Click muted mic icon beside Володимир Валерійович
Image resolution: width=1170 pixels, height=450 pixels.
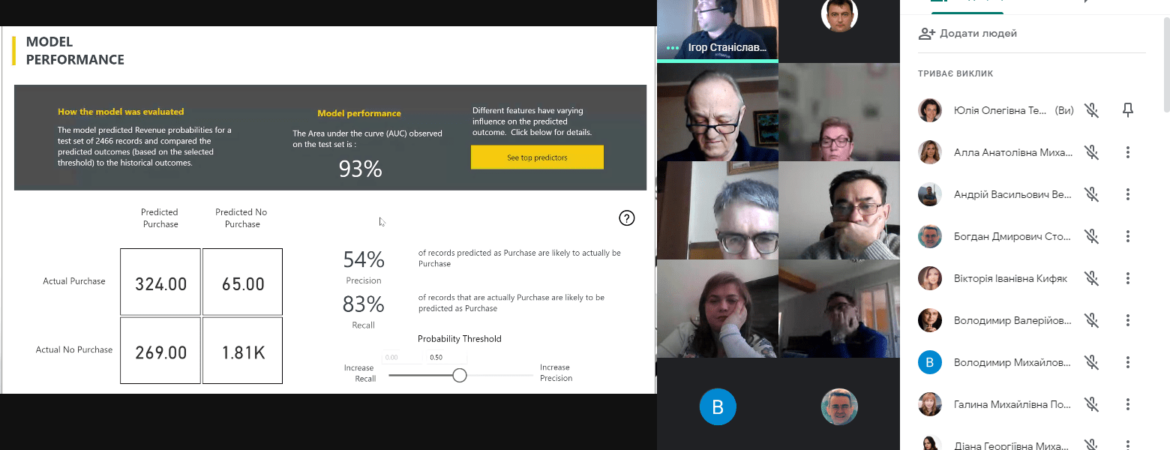pyautogui.click(x=1092, y=320)
